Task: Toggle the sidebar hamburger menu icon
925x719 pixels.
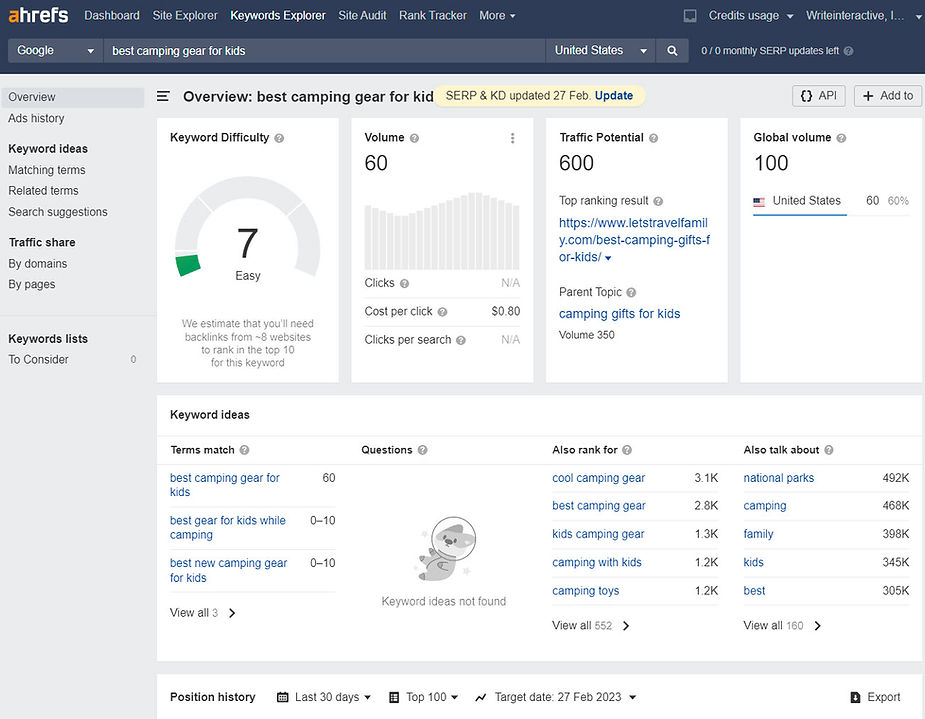Action: click(x=163, y=96)
